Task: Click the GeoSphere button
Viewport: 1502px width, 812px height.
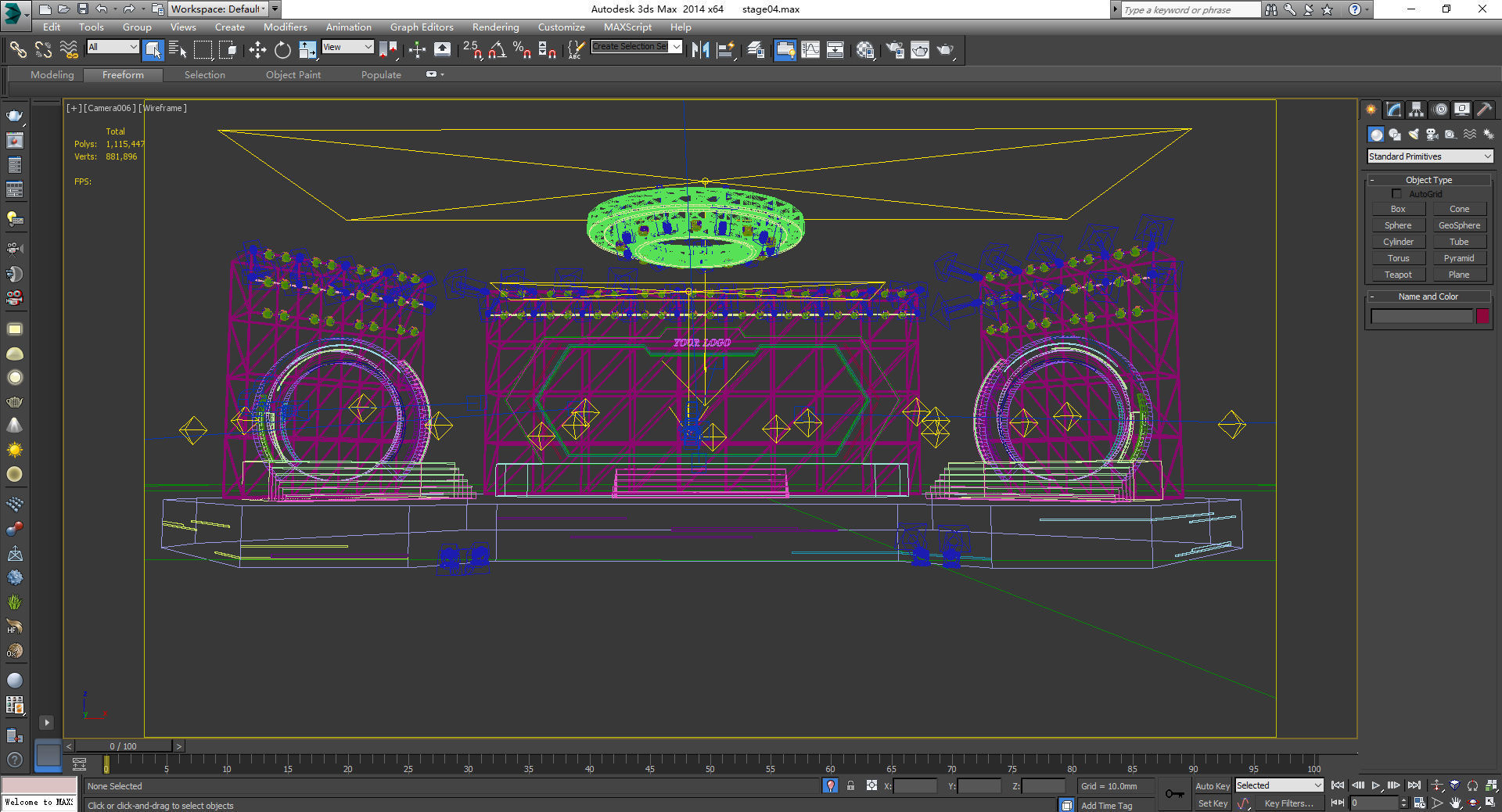Action: tap(1459, 225)
